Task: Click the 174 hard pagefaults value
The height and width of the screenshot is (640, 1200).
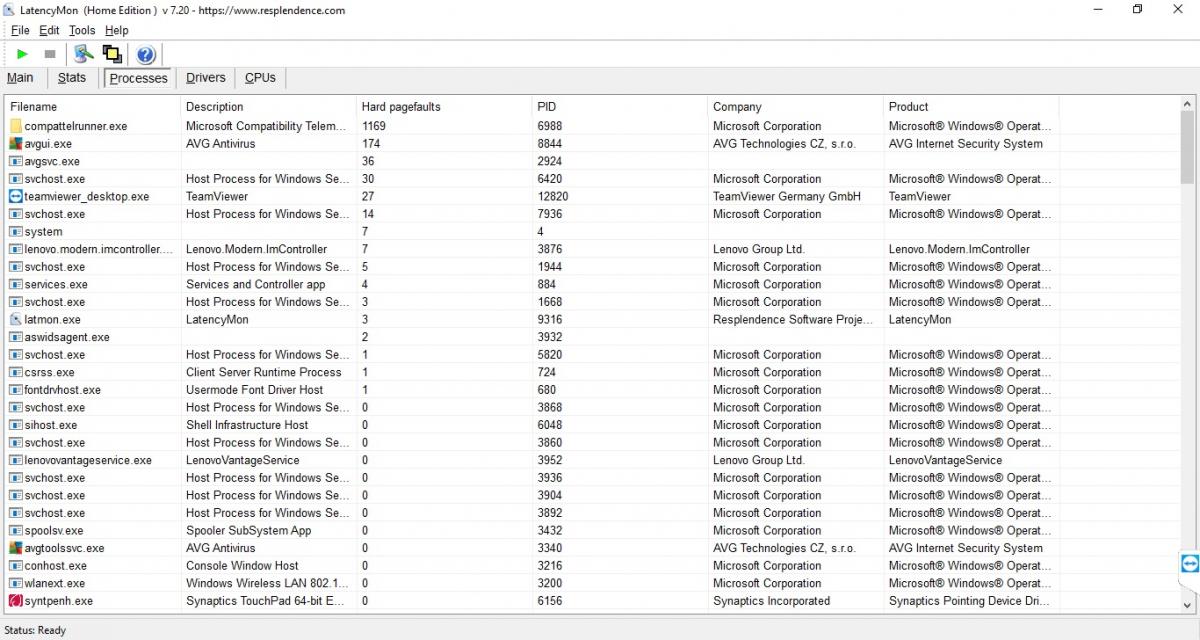Action: 371,144
